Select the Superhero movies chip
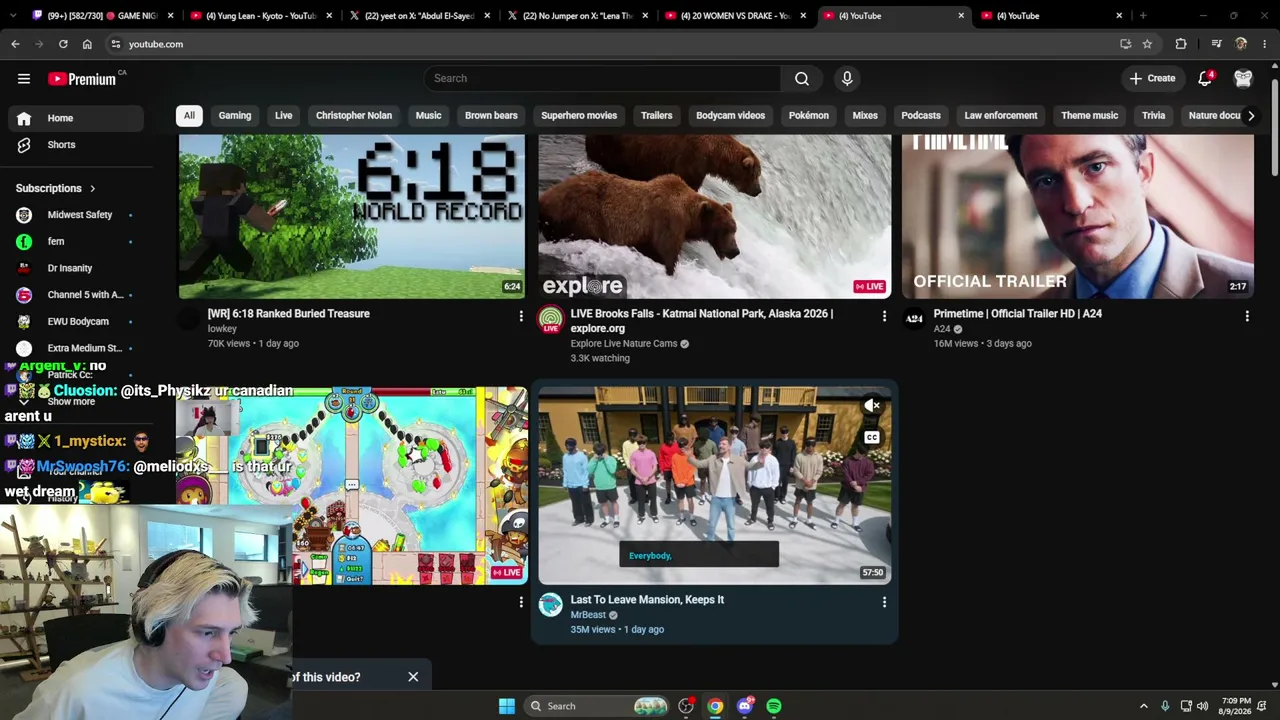Viewport: 1280px width, 720px height. pos(579,115)
